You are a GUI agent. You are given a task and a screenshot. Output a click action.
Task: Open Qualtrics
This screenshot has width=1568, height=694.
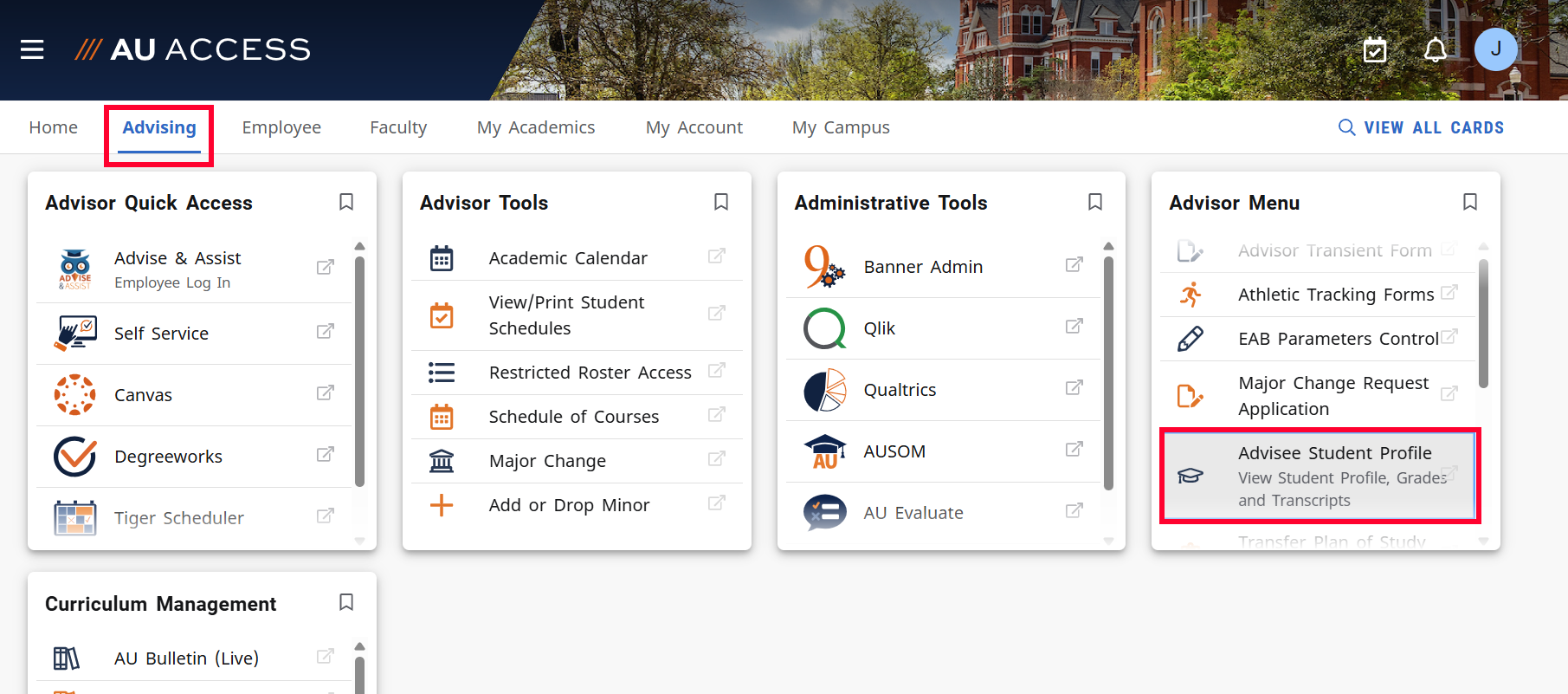click(x=943, y=390)
